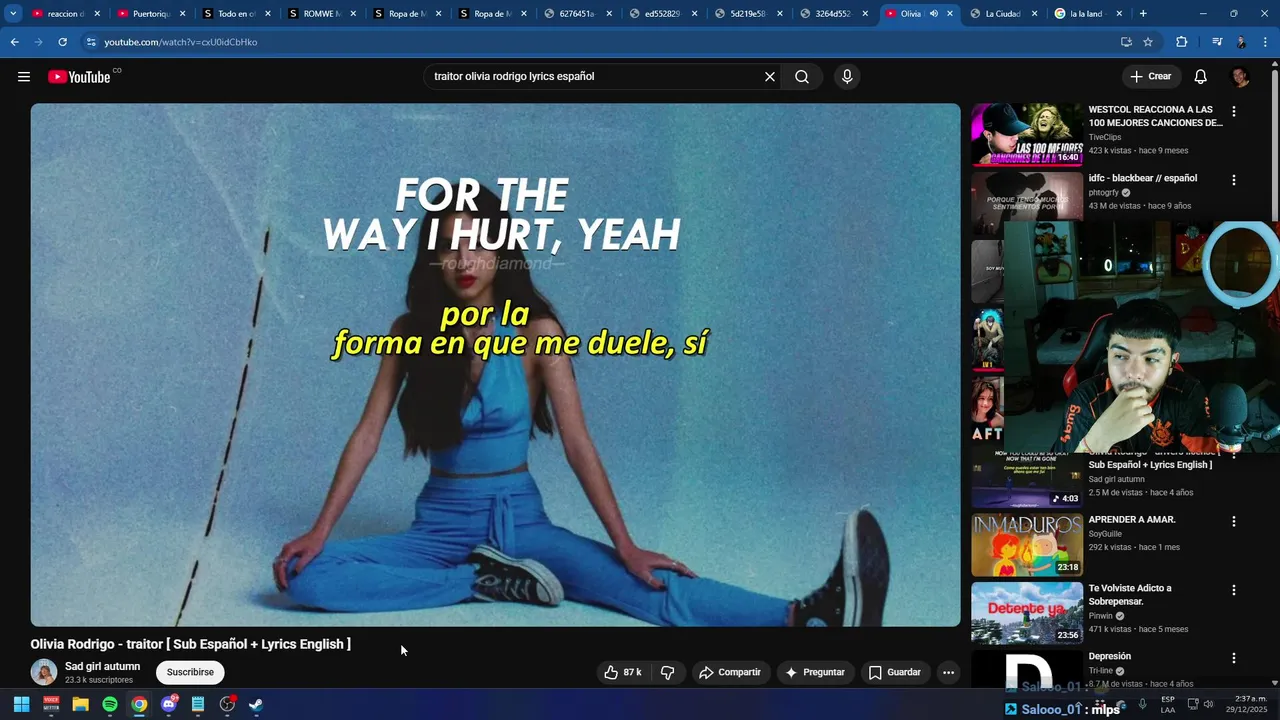This screenshot has width=1280, height=720.
Task: Like the video with thumbs up
Action: pyautogui.click(x=622, y=672)
